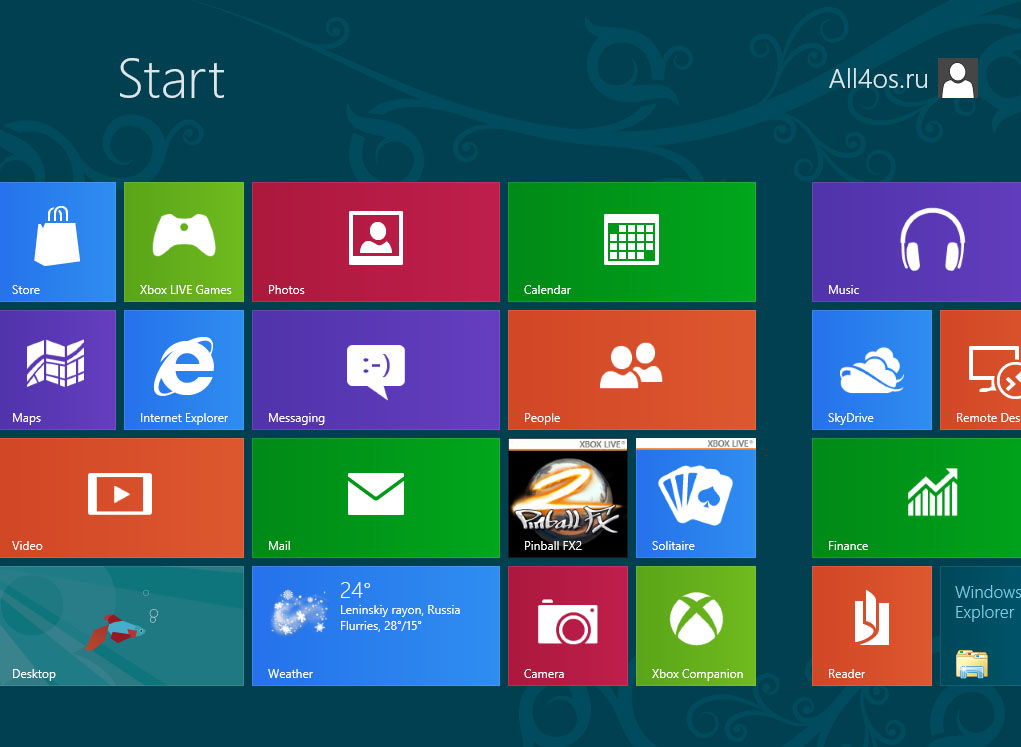Open the Weather tile showing 24°
This screenshot has height=747, width=1021.
376,626
